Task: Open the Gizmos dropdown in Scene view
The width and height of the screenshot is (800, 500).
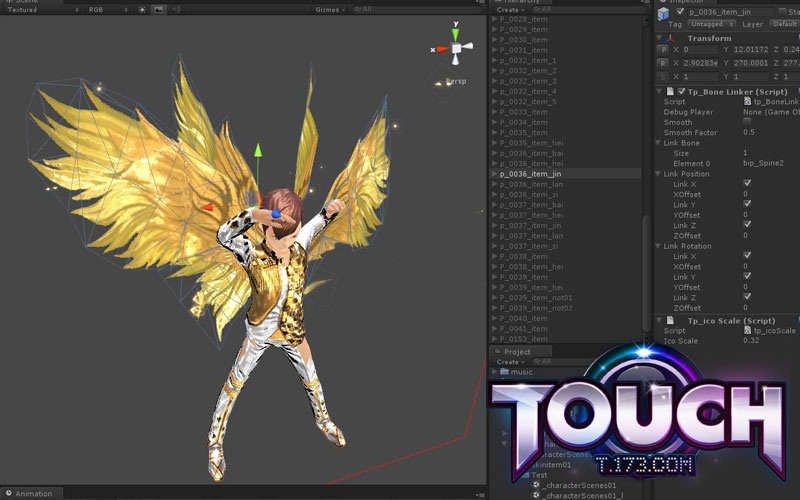Action: (330, 10)
